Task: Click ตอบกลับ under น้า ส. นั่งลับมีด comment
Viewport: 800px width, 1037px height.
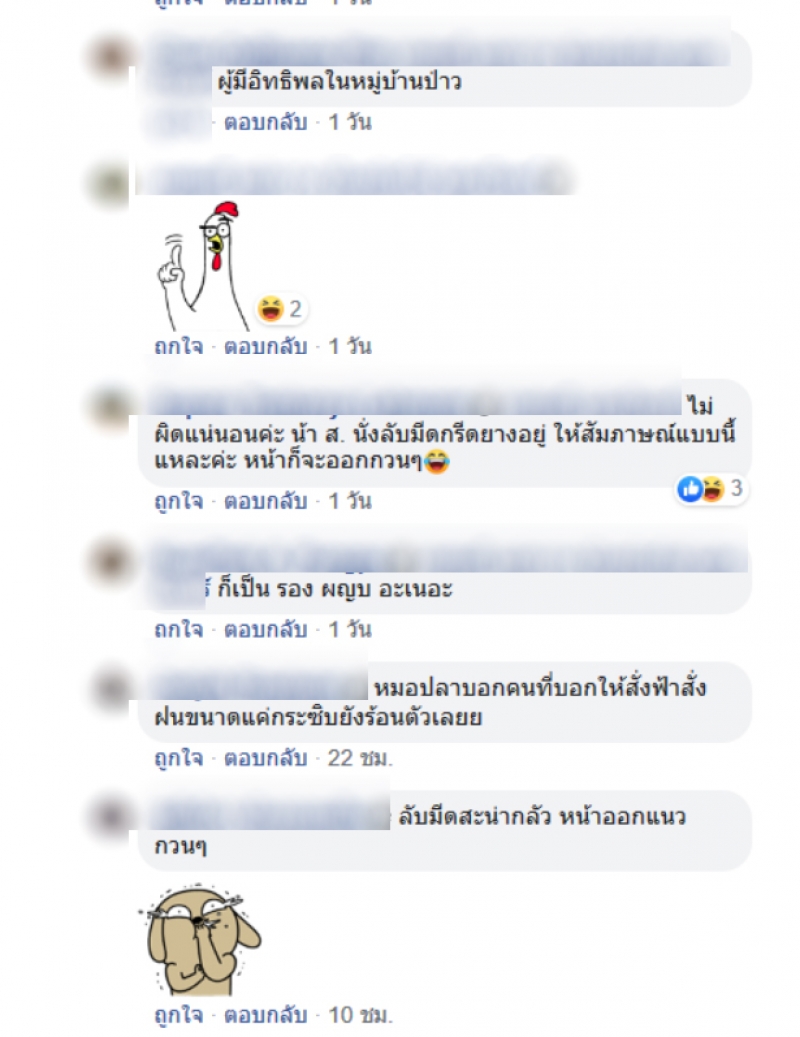Action: pos(266,501)
